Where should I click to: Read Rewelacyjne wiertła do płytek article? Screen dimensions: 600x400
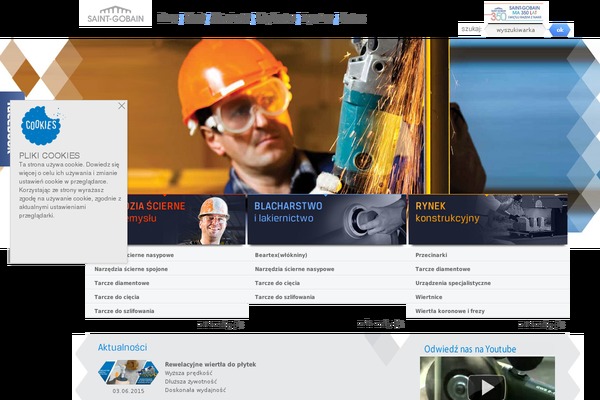[210, 364]
